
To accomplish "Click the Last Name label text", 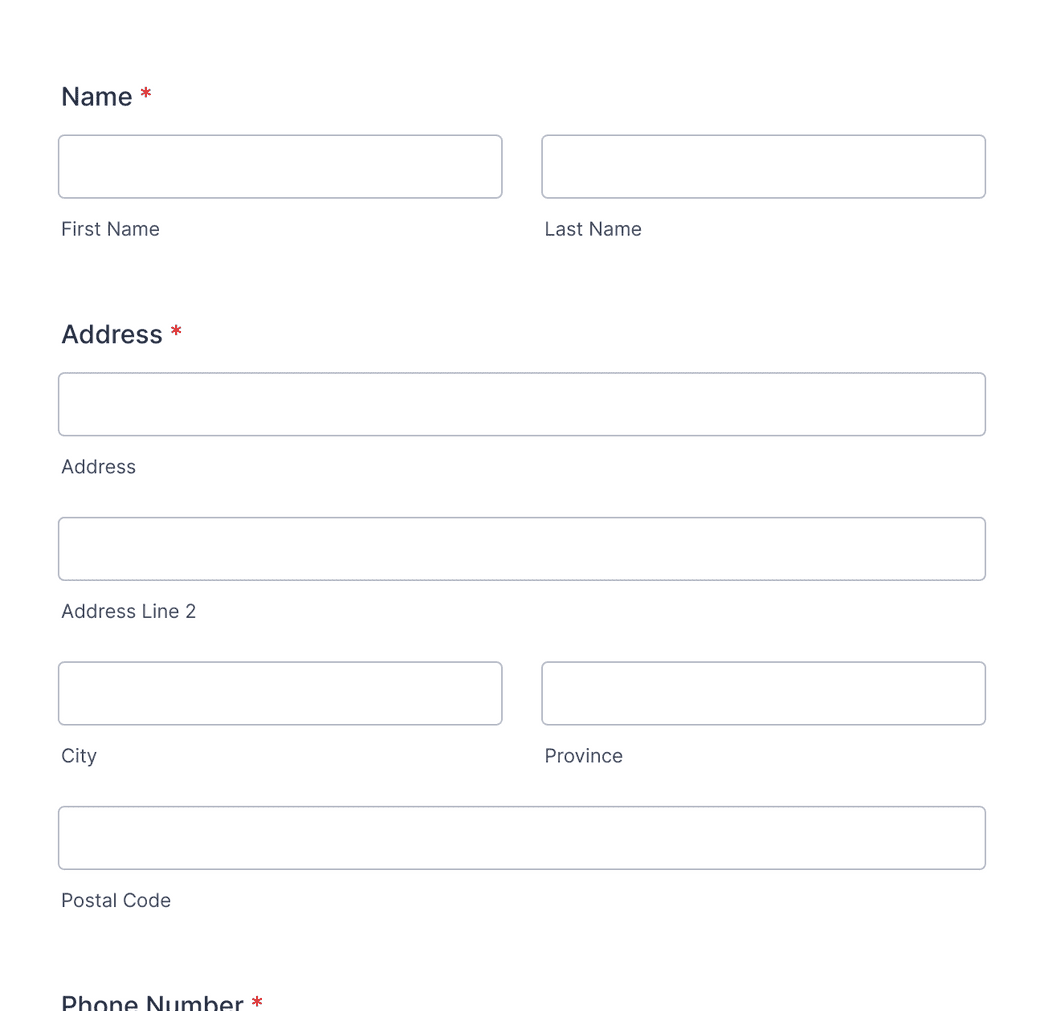I will coord(593,229).
